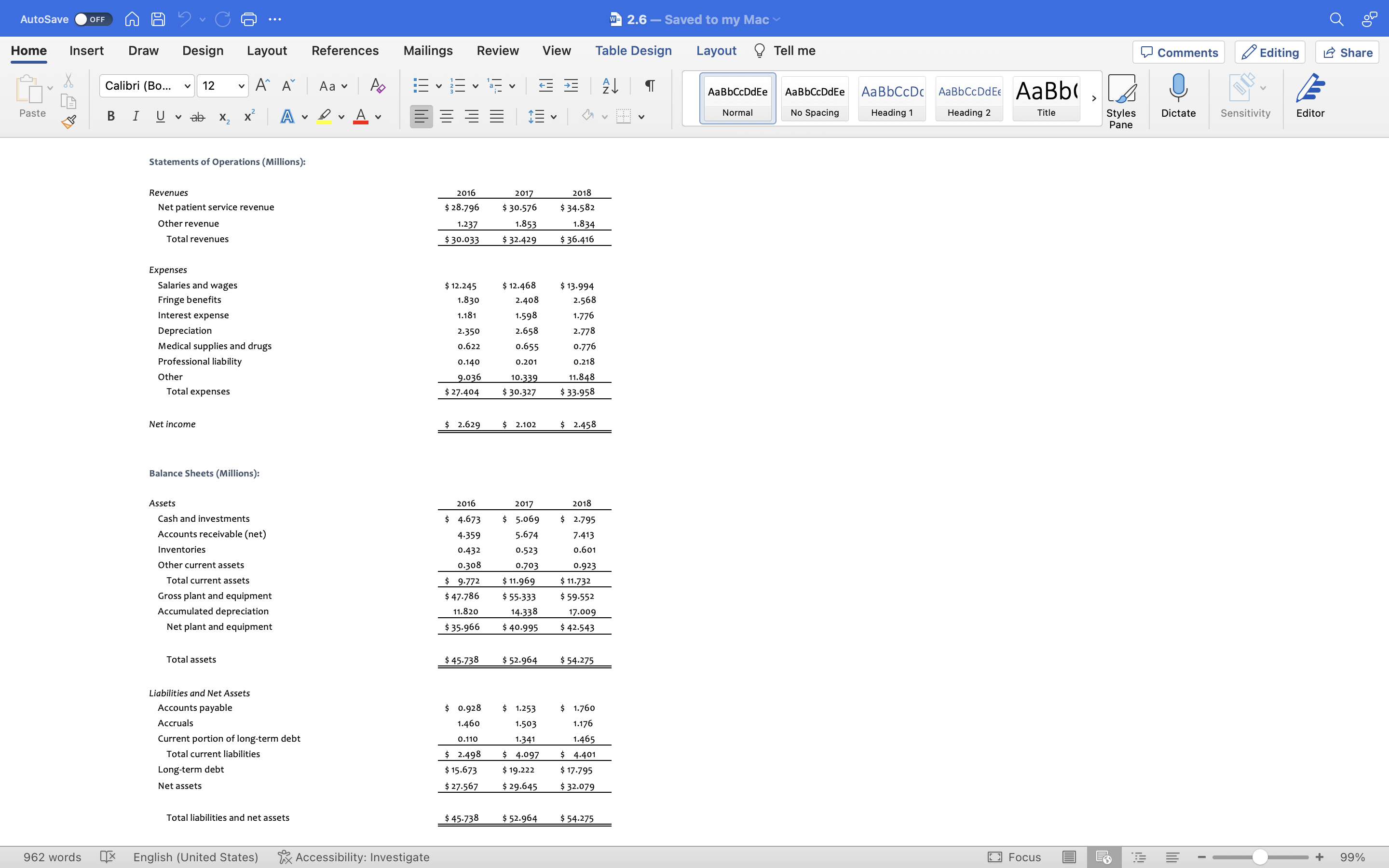
Task: Click the Clear Formatting icon
Action: coord(377,86)
